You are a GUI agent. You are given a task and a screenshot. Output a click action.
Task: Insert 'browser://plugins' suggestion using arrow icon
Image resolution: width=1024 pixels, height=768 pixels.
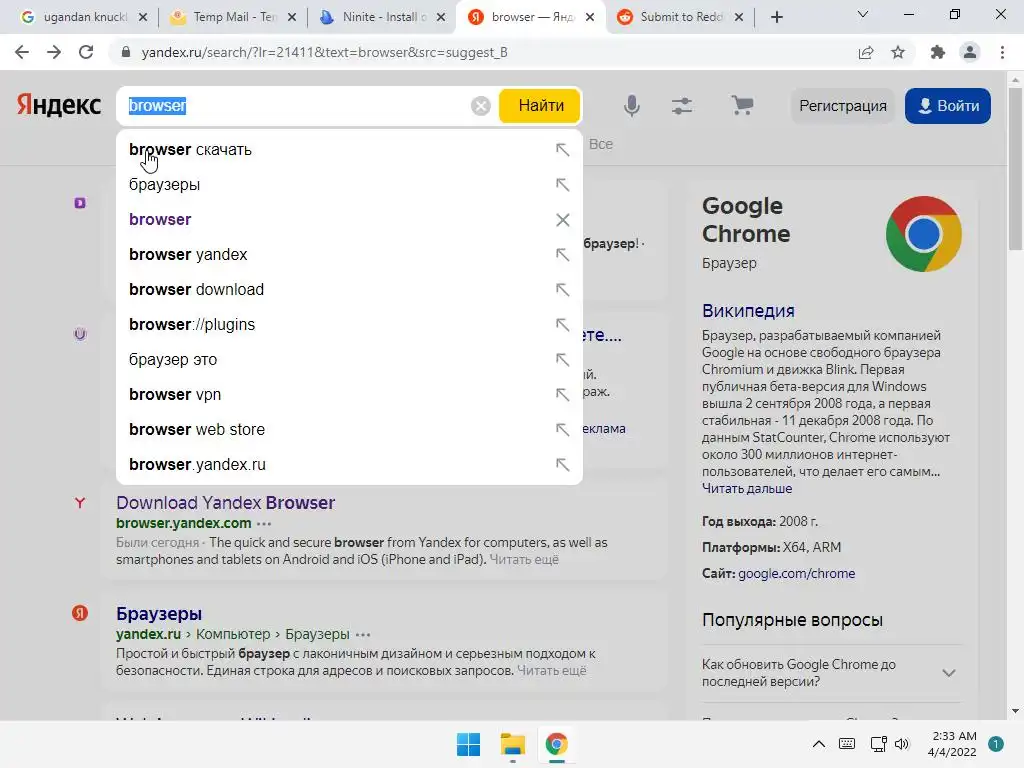[562, 325]
